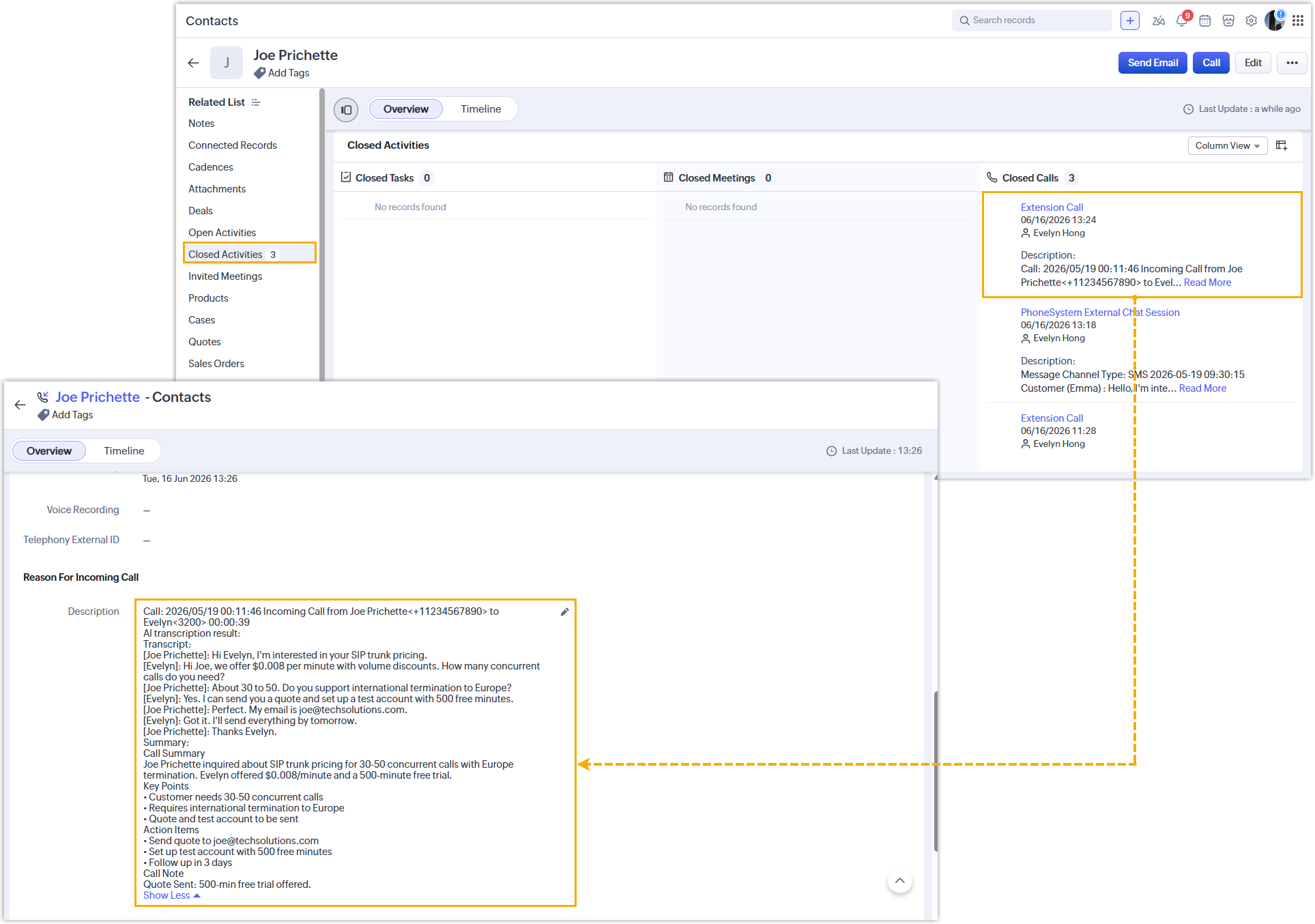1315x924 pixels.
Task: Click Add Tags in call detail window
Action: point(72,415)
